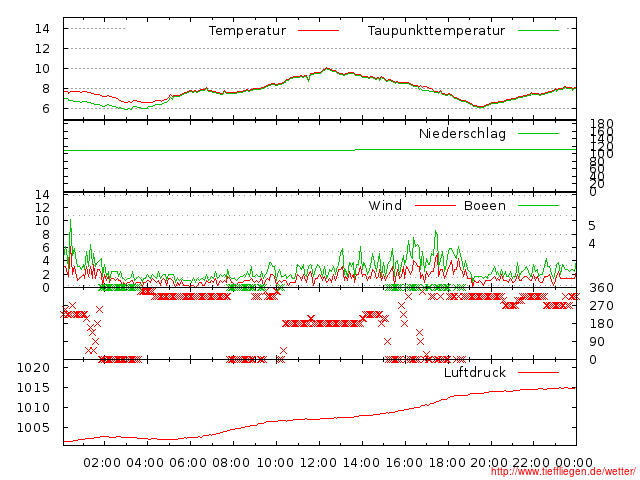This screenshot has height=480, width=640.
Task: Click the 1005 pressure axis value
Action: [33, 427]
